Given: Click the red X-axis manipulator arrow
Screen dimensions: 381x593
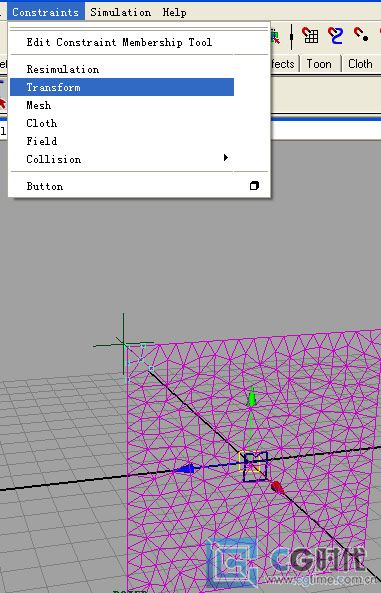Looking at the screenshot, I should (277, 487).
